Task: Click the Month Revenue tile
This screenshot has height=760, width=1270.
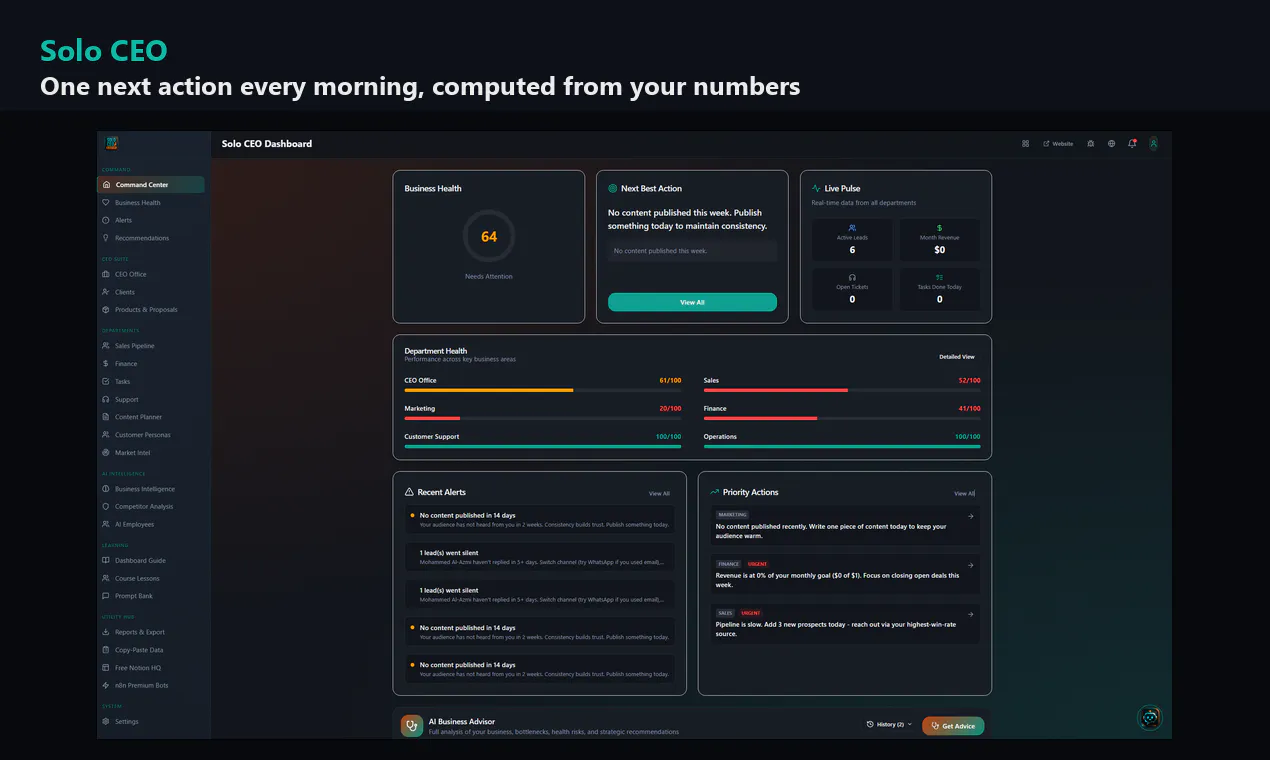Action: point(939,240)
